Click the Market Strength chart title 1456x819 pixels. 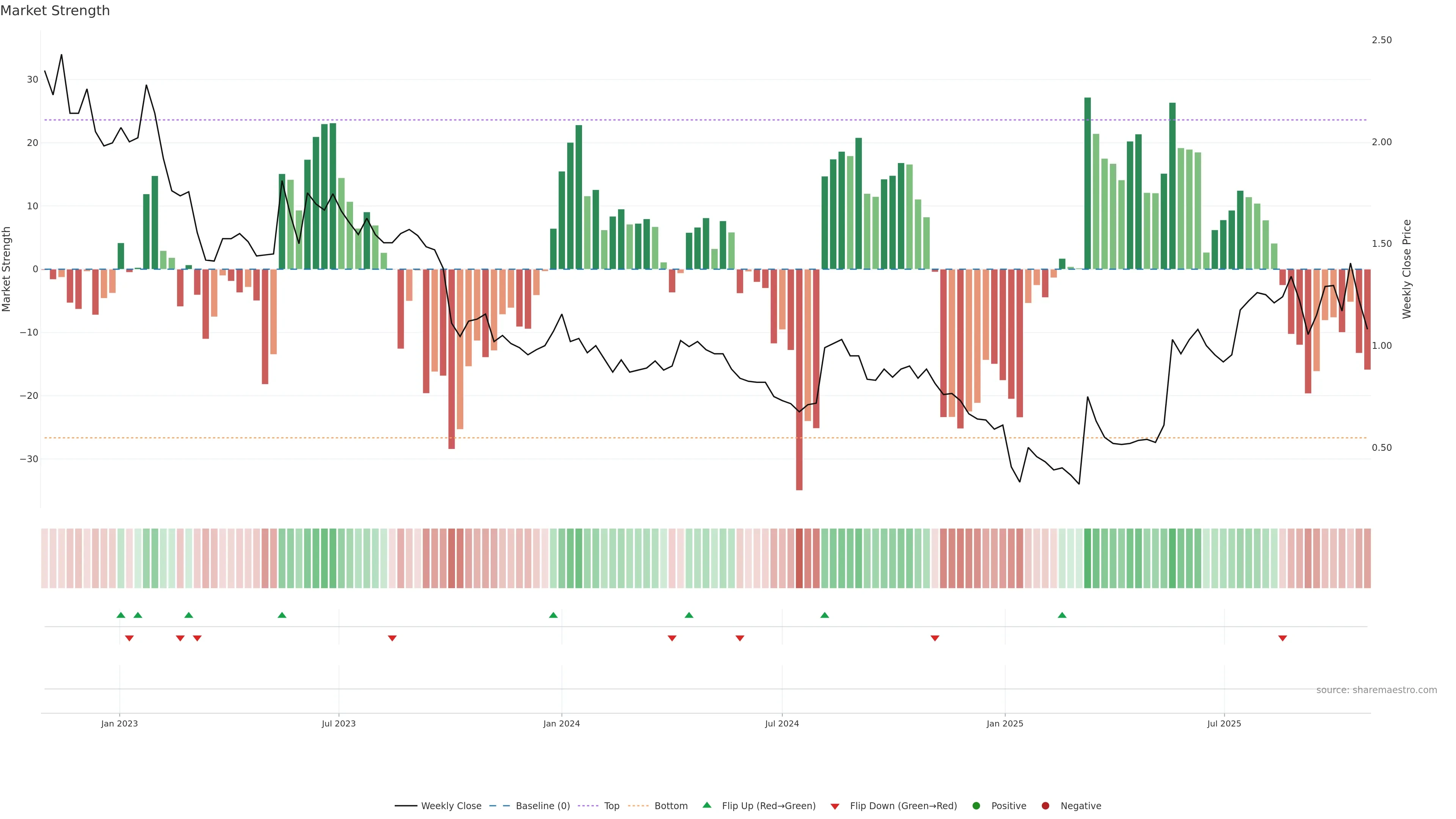[x=55, y=11]
